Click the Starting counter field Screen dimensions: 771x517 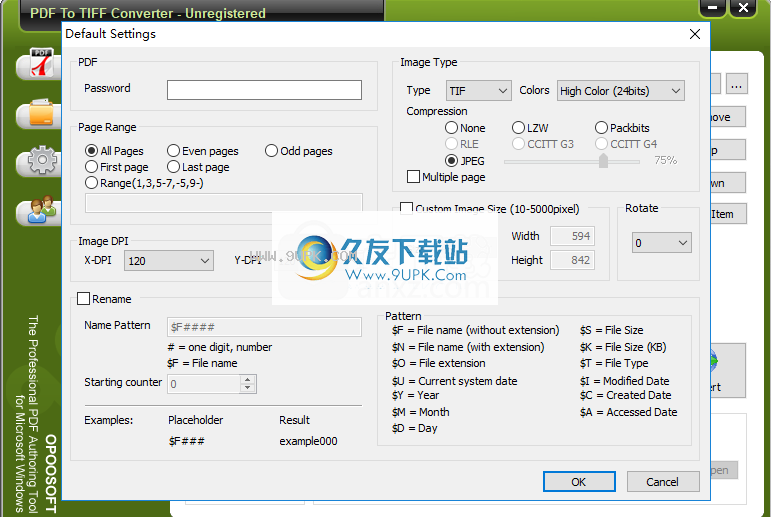pos(204,384)
